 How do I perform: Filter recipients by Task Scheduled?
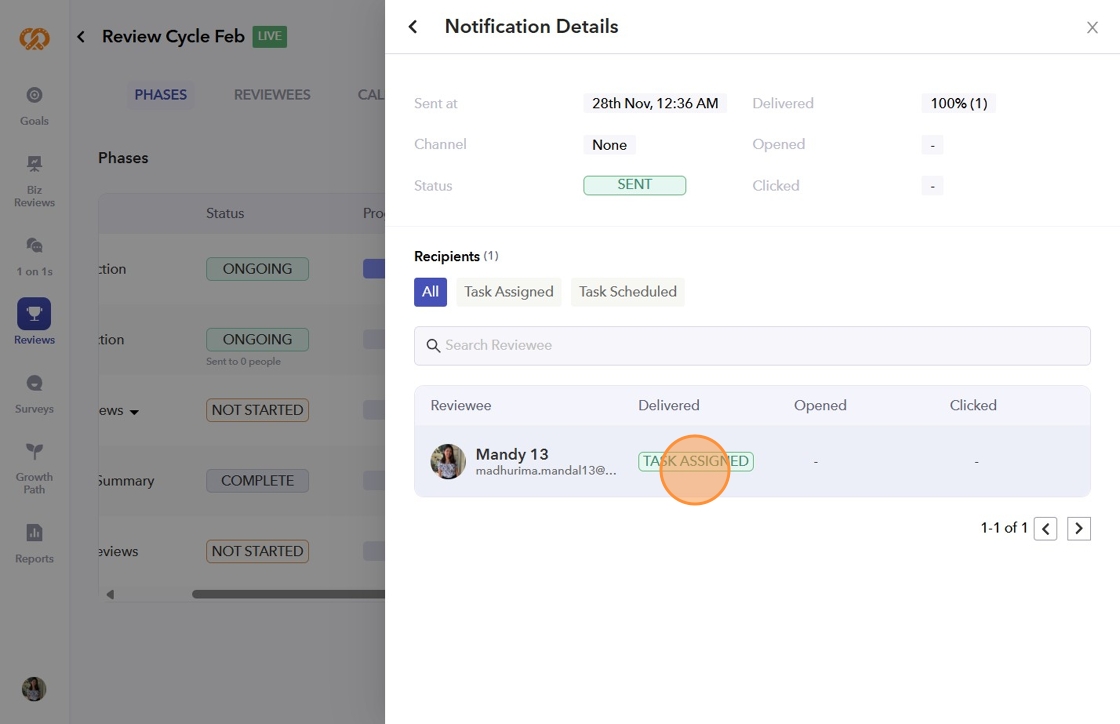[x=628, y=292]
